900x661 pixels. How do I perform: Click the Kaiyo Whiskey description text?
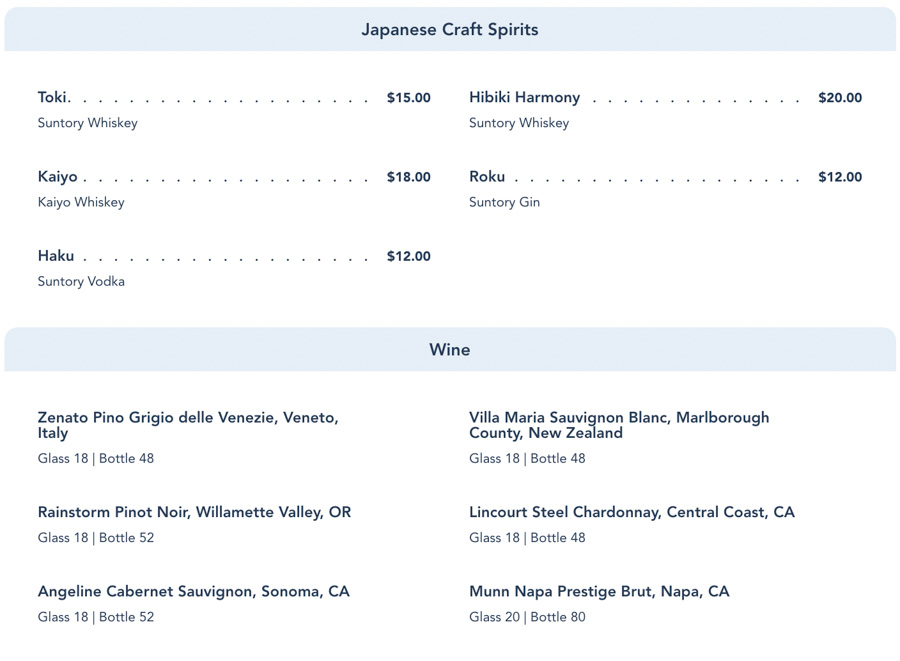[x=81, y=202]
